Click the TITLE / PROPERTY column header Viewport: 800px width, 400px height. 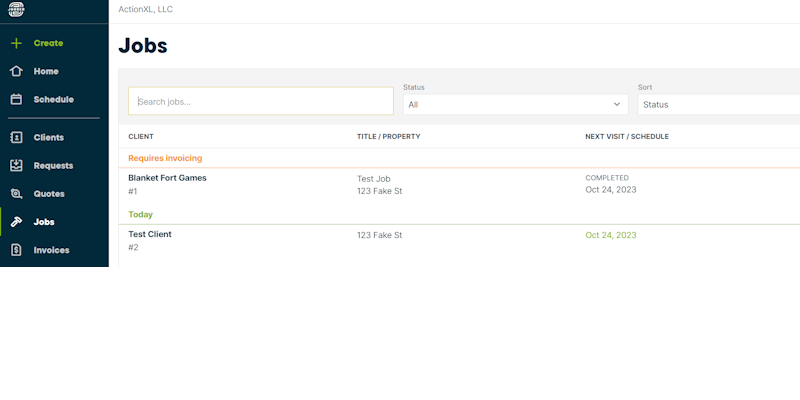(388, 137)
